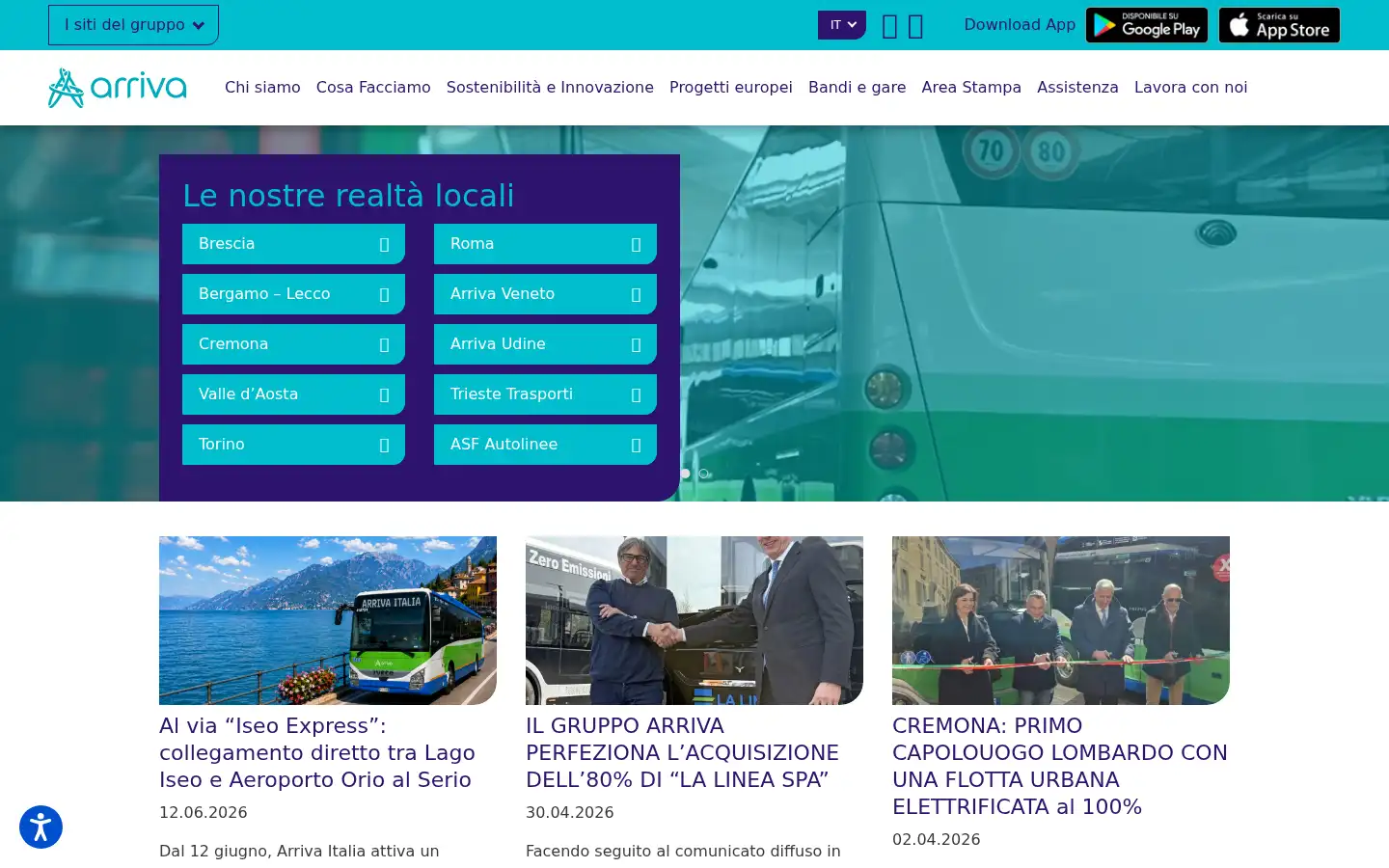This screenshot has height=868, width=1389.
Task: Click the date 02.04.2026
Action: coord(937,839)
